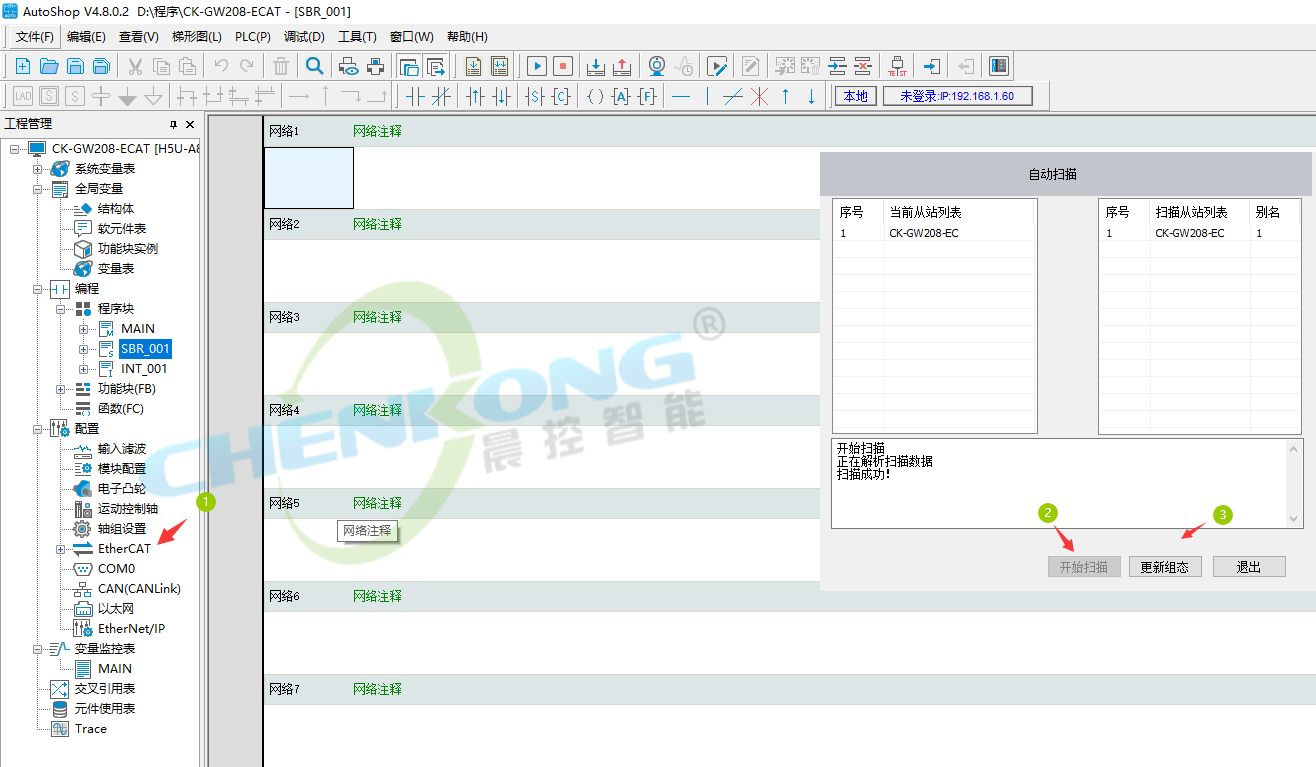Select the Trace tree item

point(90,729)
